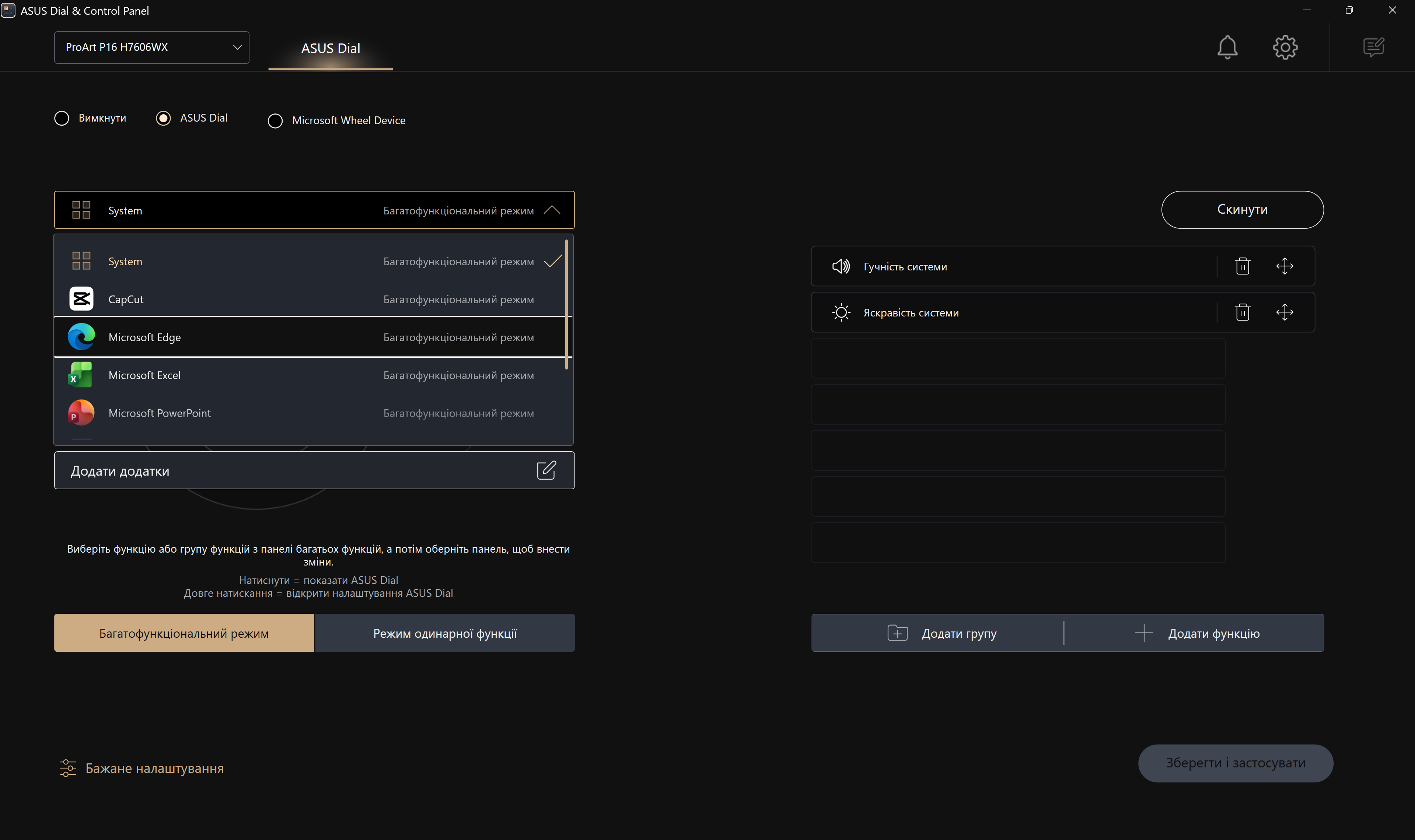The width and height of the screenshot is (1415, 840).
Task: Switch to the ASUS Dial tab
Action: pos(331,49)
